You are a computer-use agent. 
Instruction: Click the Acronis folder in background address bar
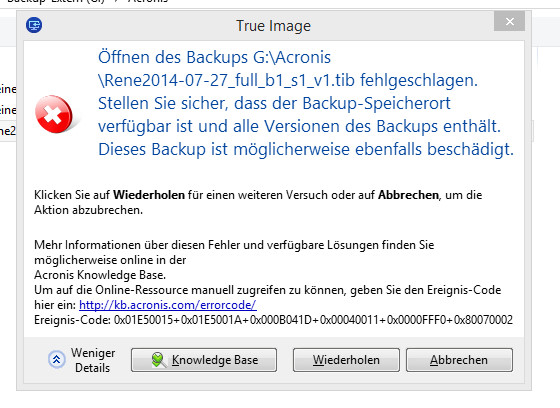point(148,1)
